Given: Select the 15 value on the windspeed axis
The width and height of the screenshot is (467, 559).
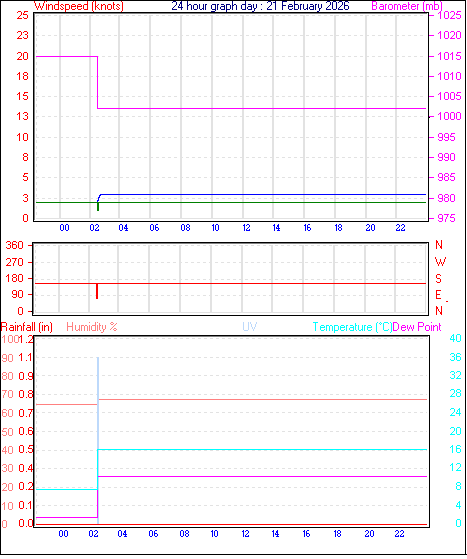Looking at the screenshot, I should tap(22, 96).
